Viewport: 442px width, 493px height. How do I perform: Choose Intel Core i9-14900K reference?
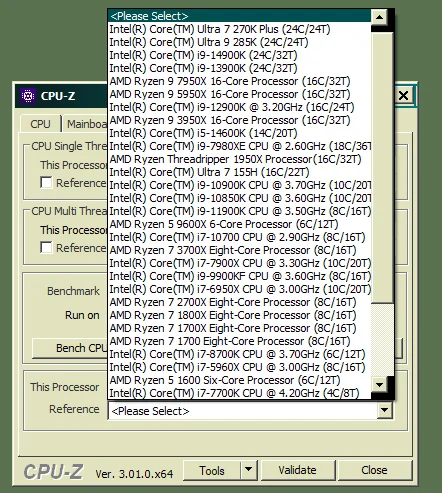[239, 55]
